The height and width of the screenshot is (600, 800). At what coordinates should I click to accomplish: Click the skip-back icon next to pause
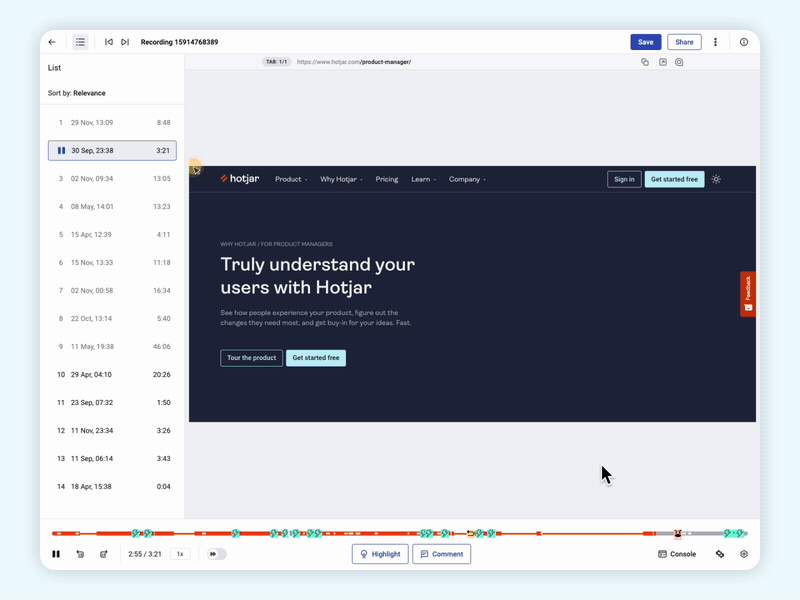click(x=80, y=554)
